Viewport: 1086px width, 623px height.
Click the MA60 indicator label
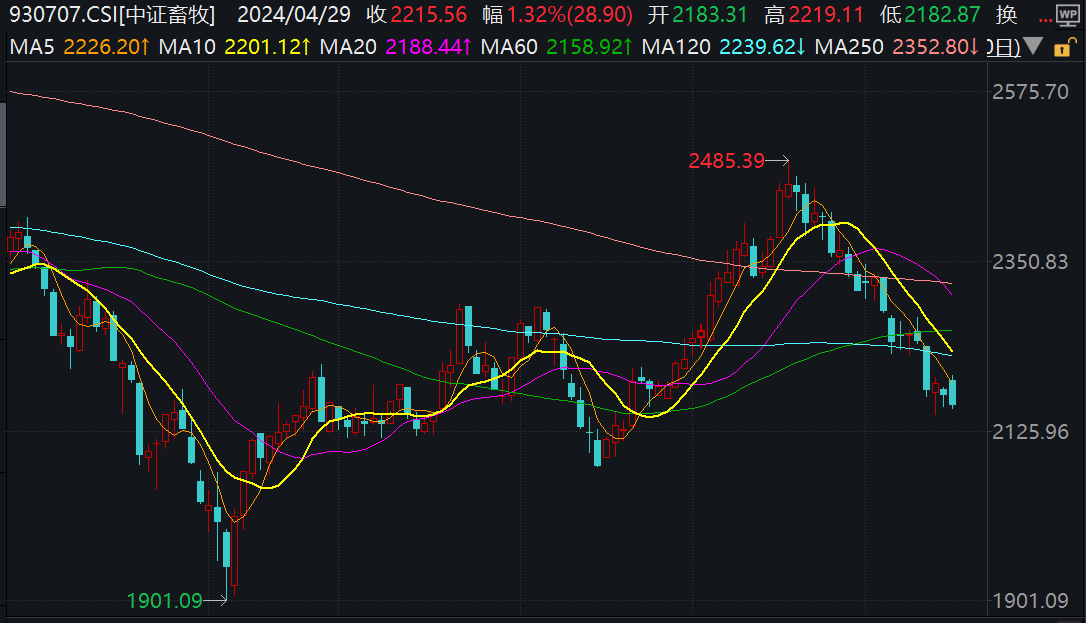[x=509, y=47]
